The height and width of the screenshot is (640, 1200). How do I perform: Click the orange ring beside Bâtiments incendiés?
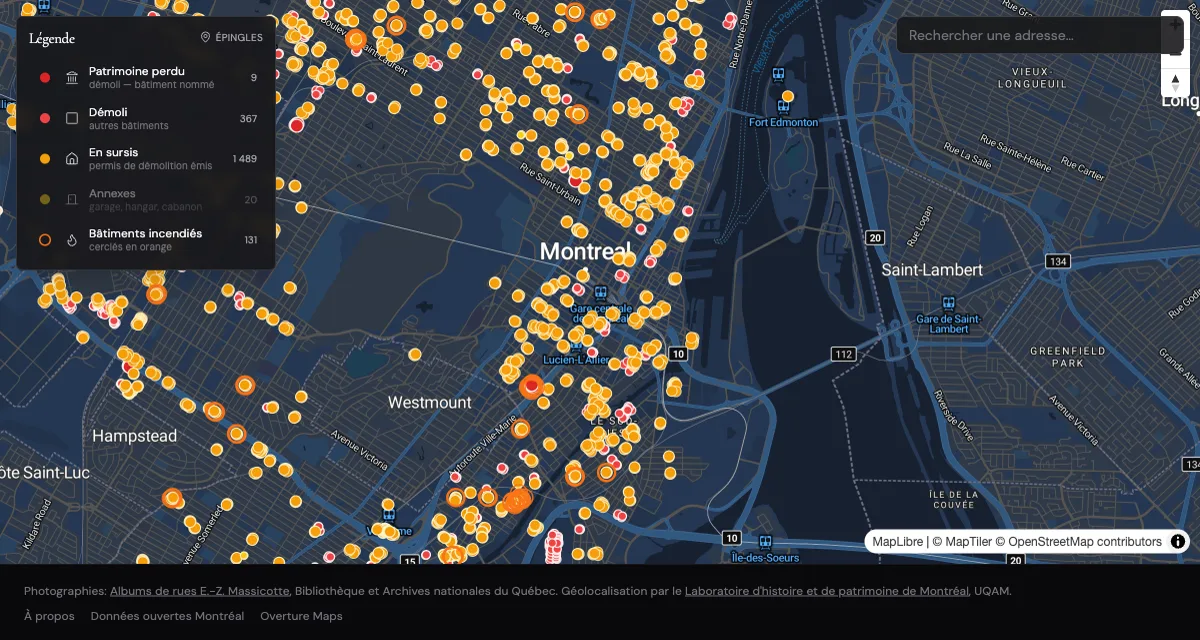pos(44,240)
